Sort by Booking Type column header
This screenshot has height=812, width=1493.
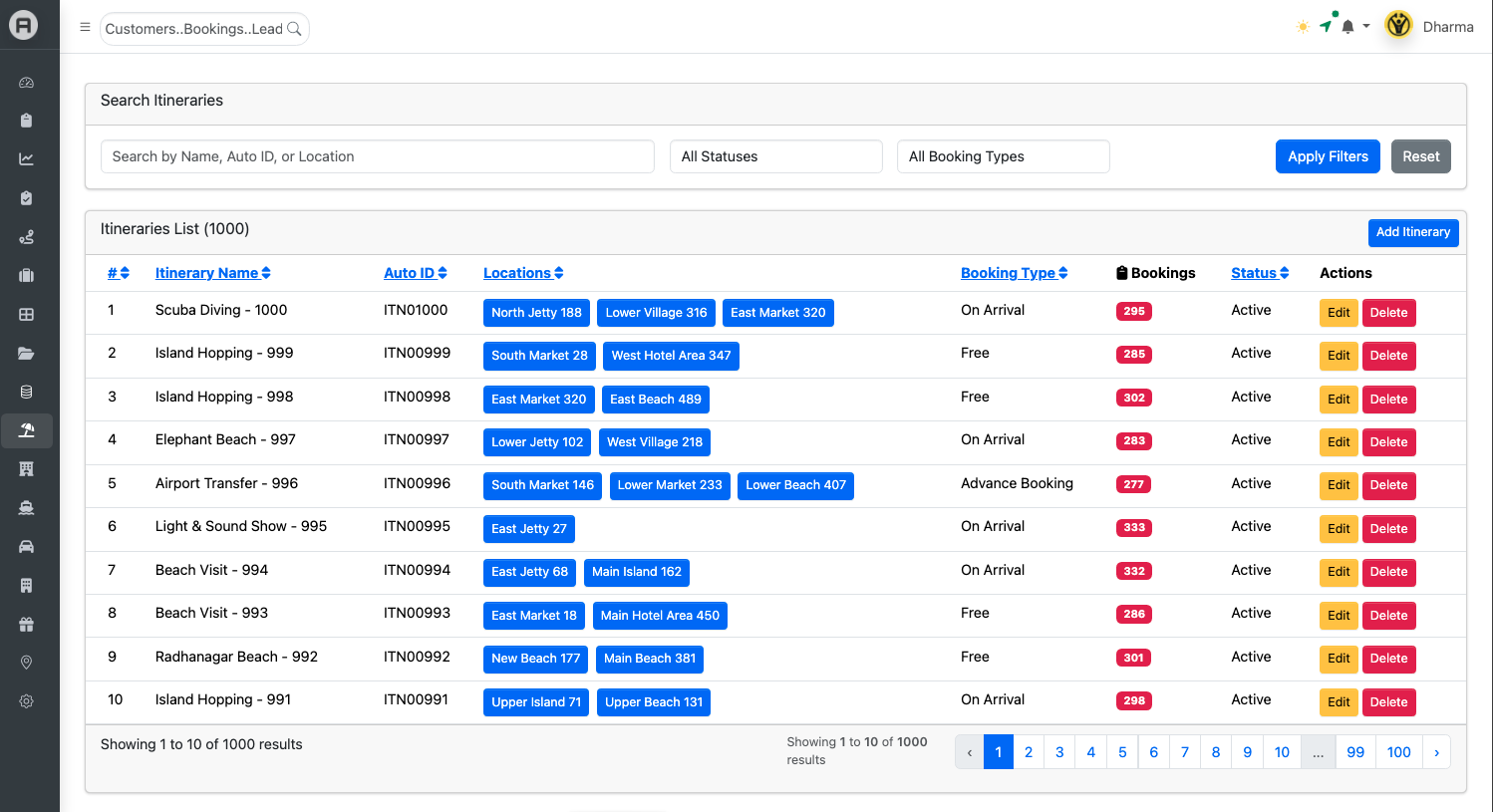(1015, 273)
